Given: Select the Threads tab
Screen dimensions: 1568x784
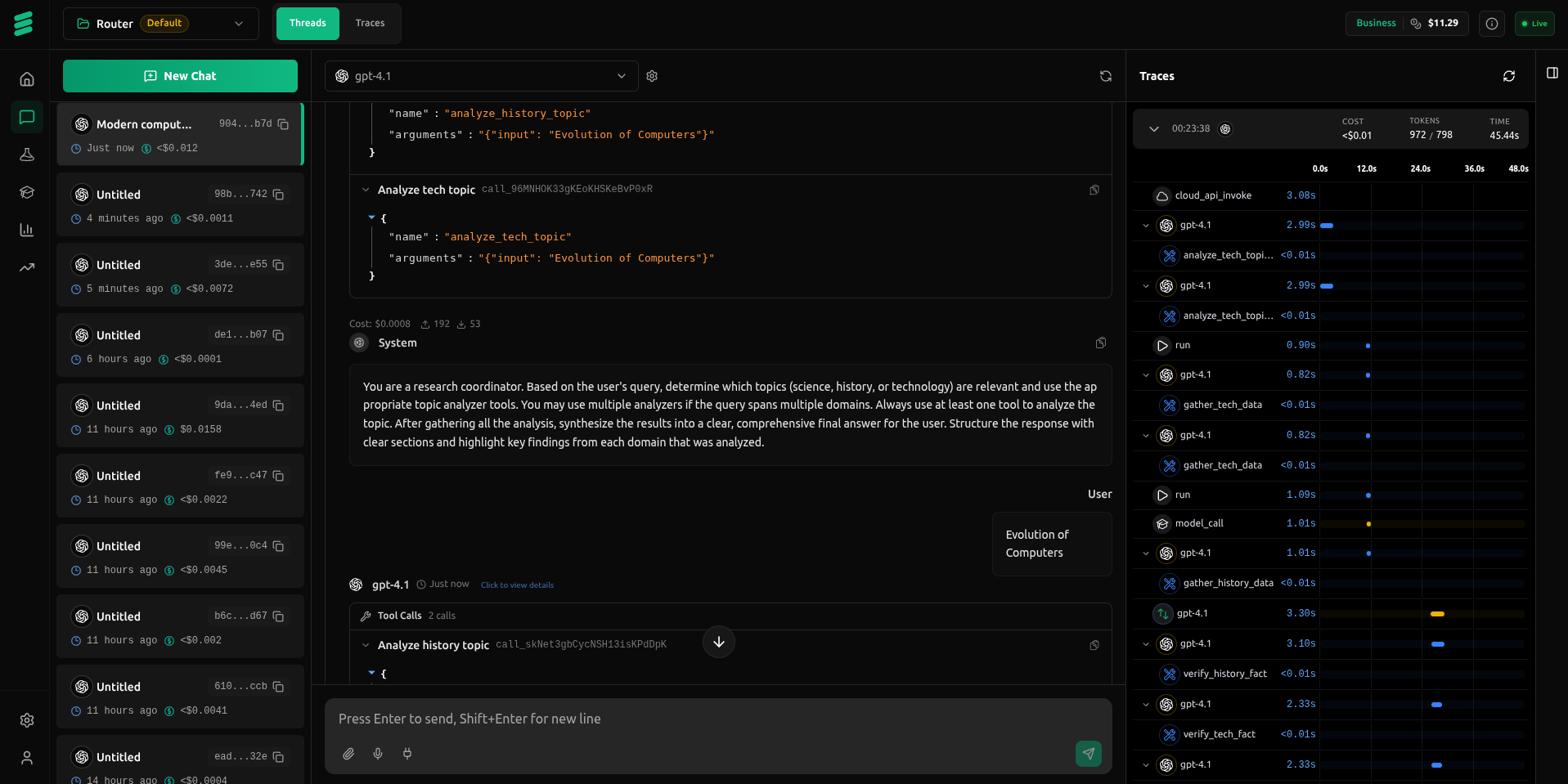Looking at the screenshot, I should 308,23.
